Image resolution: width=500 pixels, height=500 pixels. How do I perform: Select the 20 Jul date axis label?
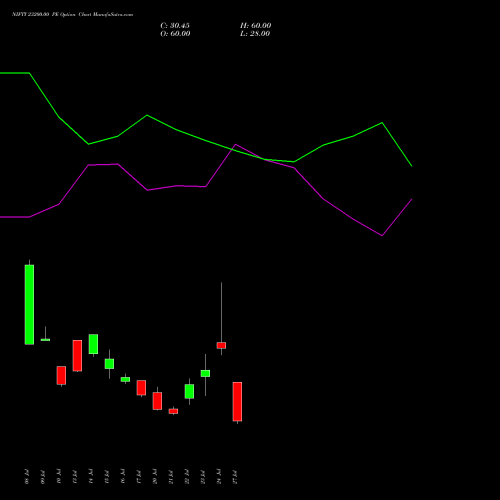click(155, 477)
